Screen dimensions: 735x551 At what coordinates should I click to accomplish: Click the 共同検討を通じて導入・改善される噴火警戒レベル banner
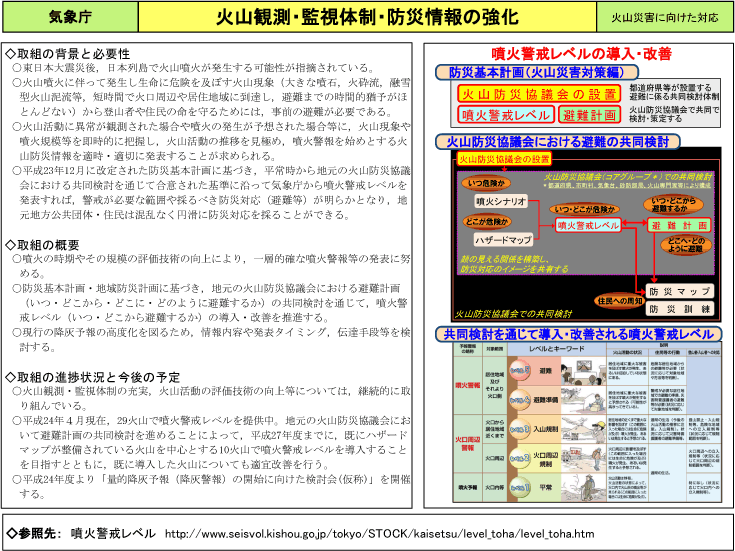click(578, 334)
